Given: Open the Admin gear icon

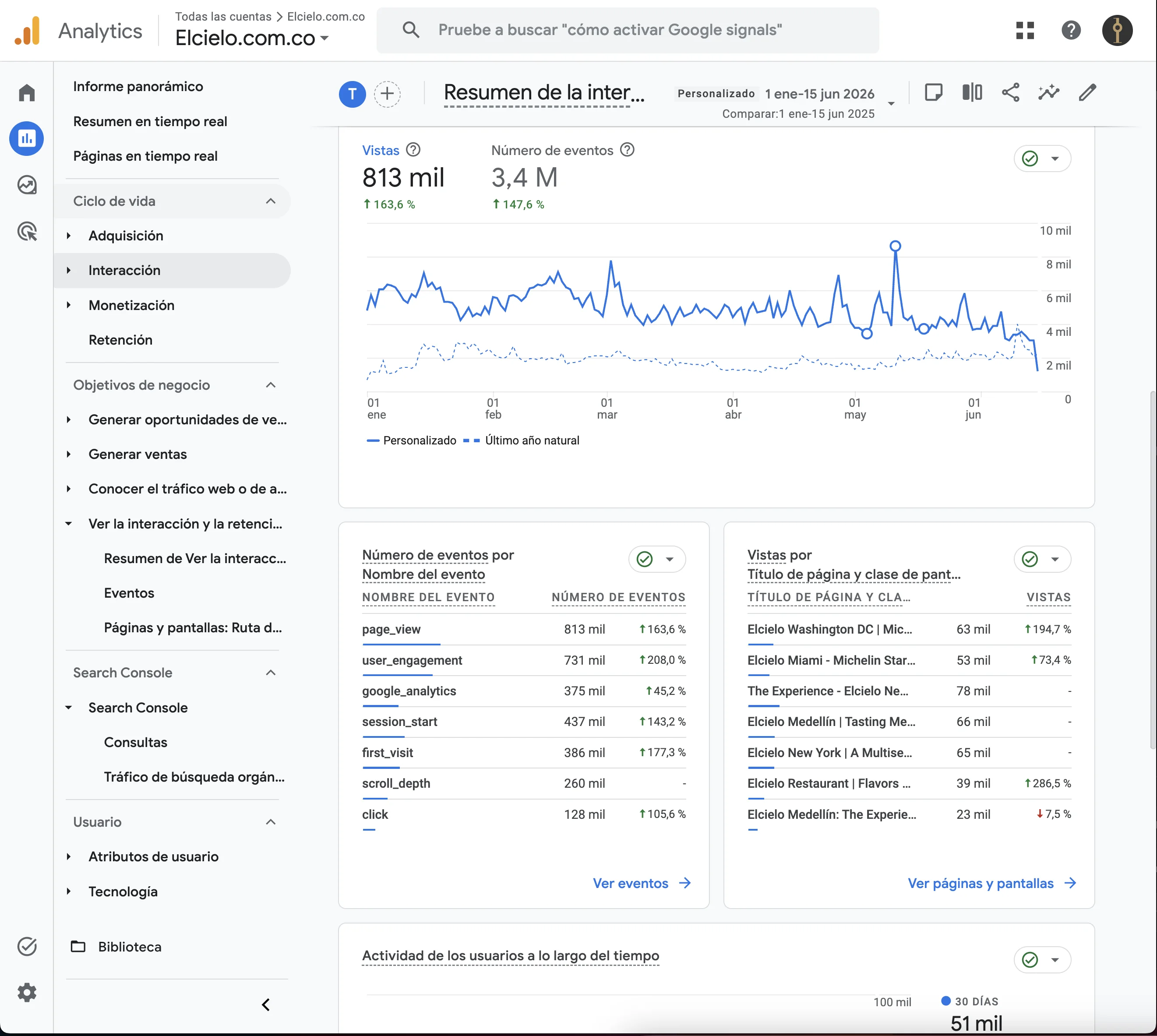Looking at the screenshot, I should pos(27,992).
